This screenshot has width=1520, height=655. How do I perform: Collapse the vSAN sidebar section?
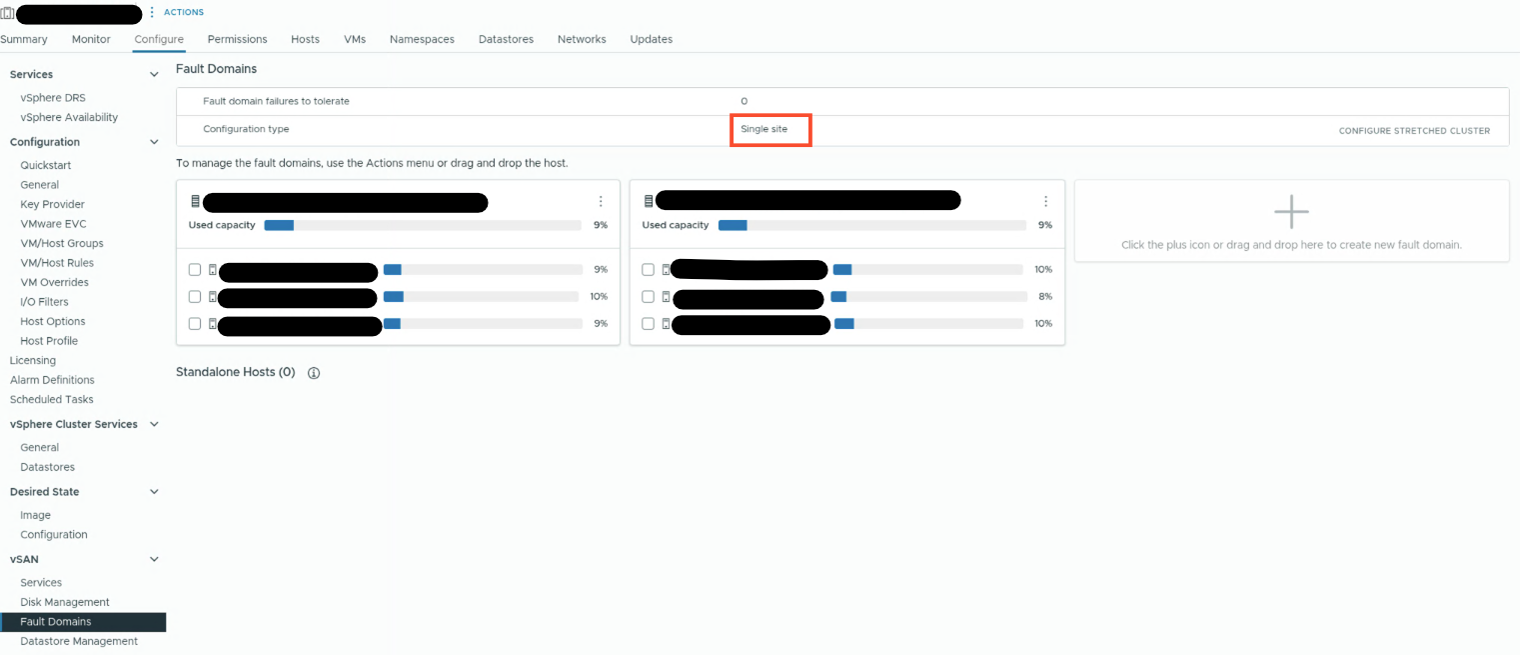[x=154, y=560]
